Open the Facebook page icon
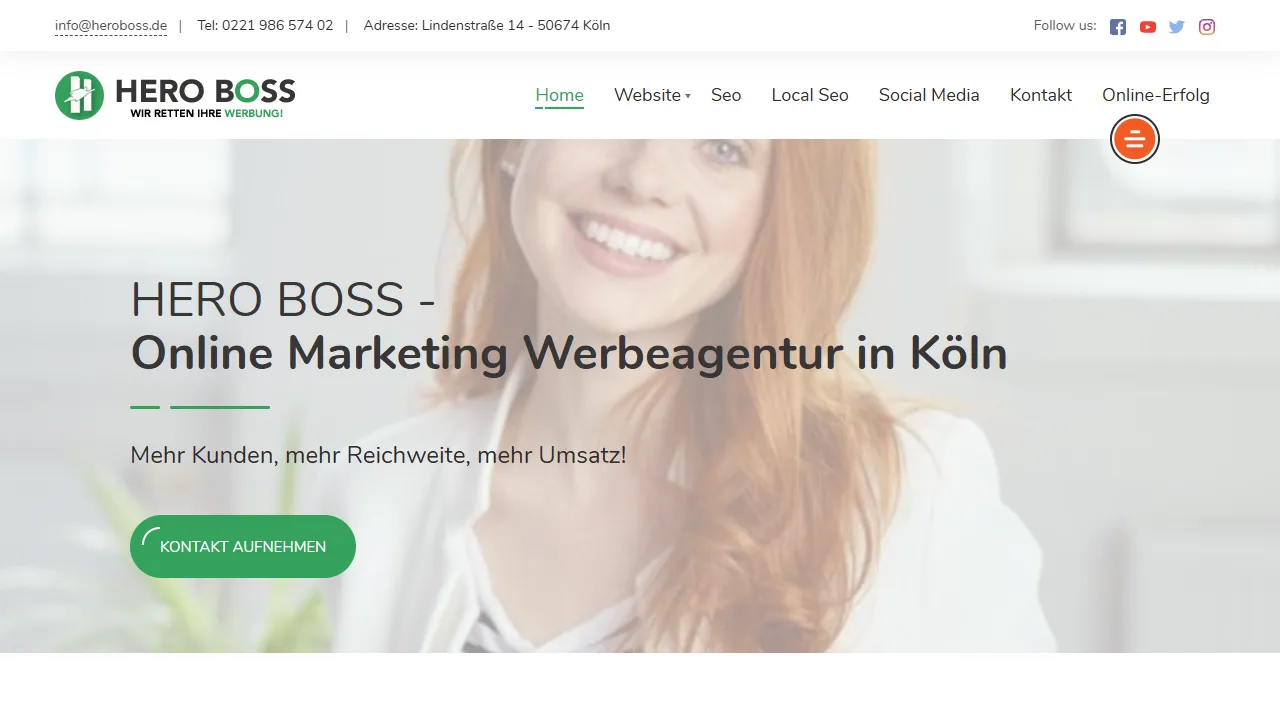Viewport: 1280px width, 720px height. [1117, 26]
